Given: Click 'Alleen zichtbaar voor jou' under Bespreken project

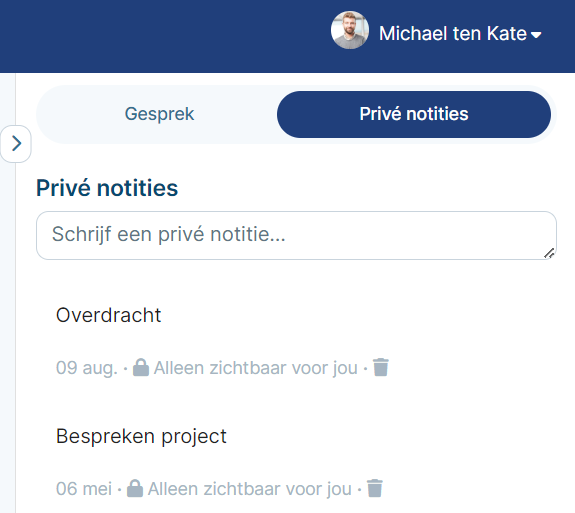Looking at the screenshot, I should pyautogui.click(x=250, y=489).
